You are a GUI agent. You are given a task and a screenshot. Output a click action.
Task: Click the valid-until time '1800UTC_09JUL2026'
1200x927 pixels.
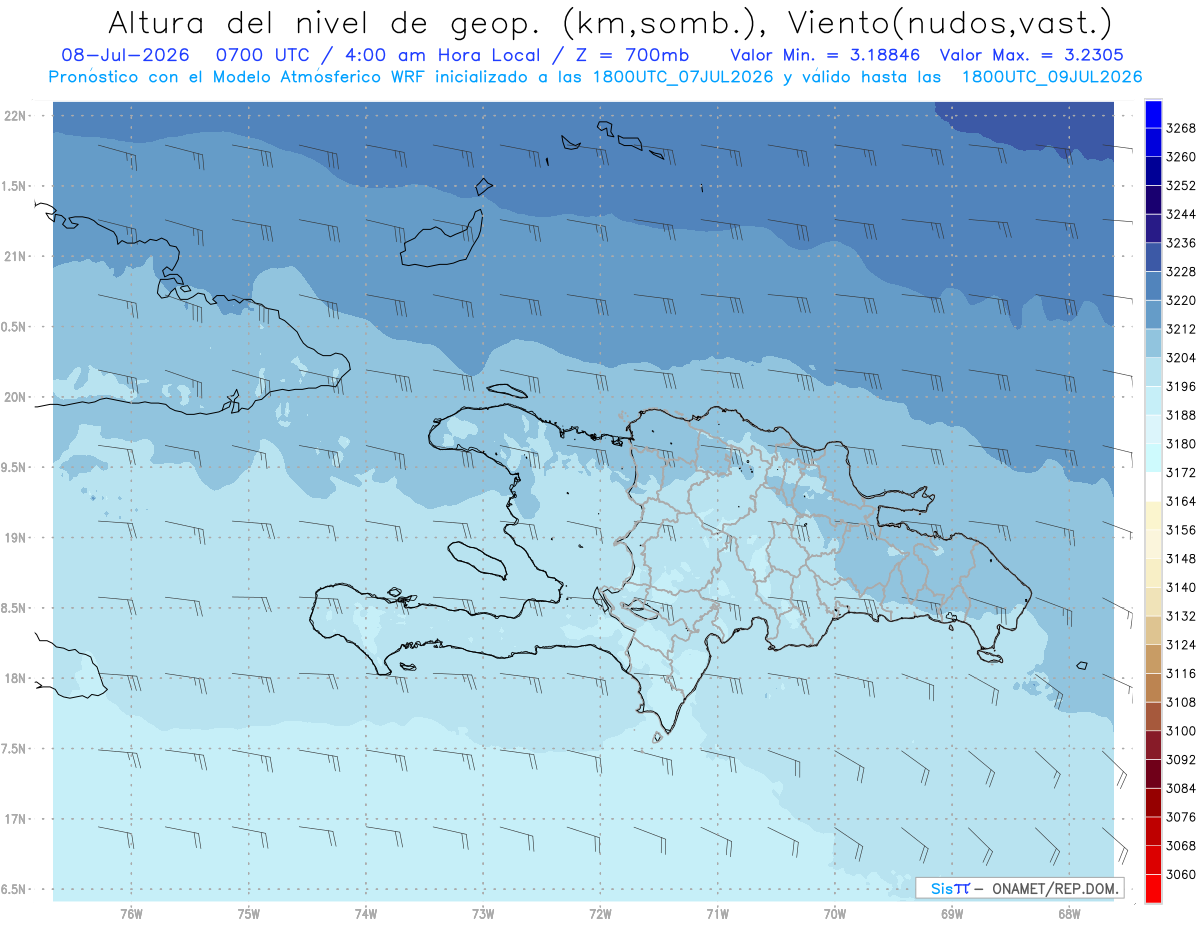(x=1051, y=77)
